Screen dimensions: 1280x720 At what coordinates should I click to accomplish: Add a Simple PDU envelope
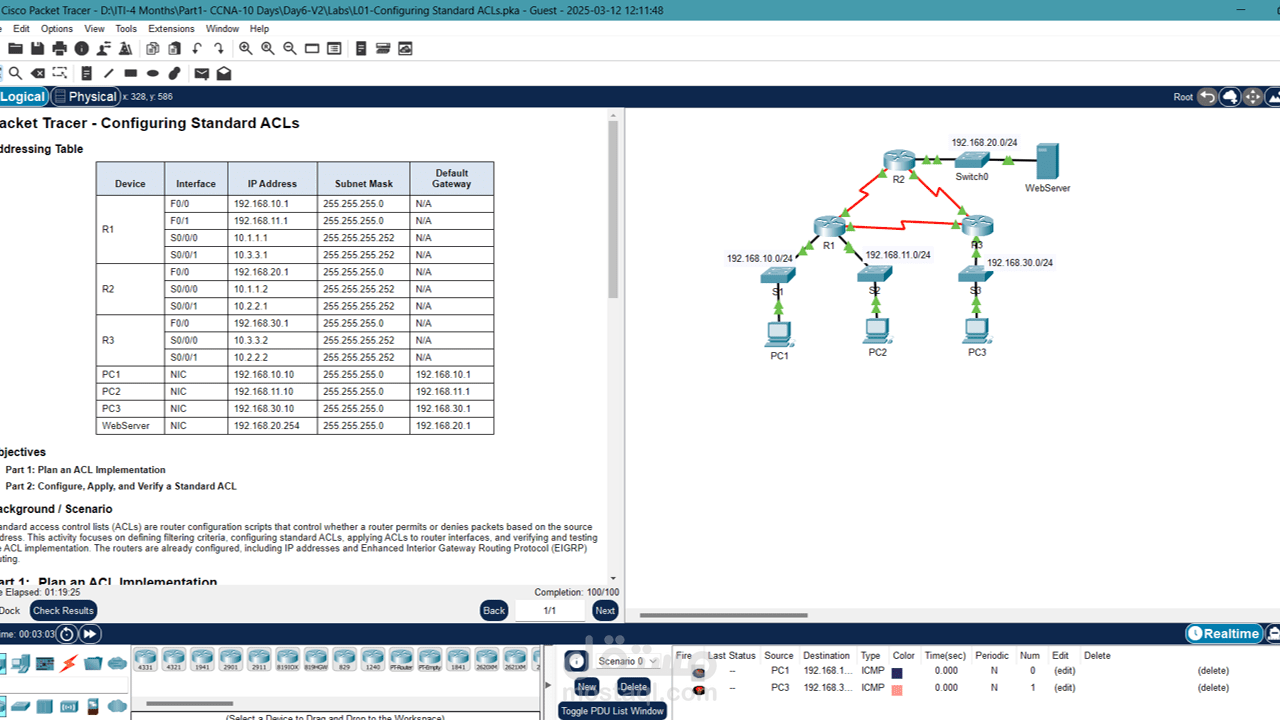click(x=202, y=73)
